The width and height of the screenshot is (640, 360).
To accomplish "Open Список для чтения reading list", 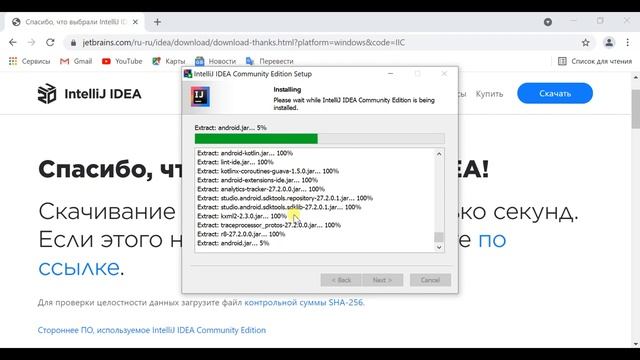I will (595, 61).
